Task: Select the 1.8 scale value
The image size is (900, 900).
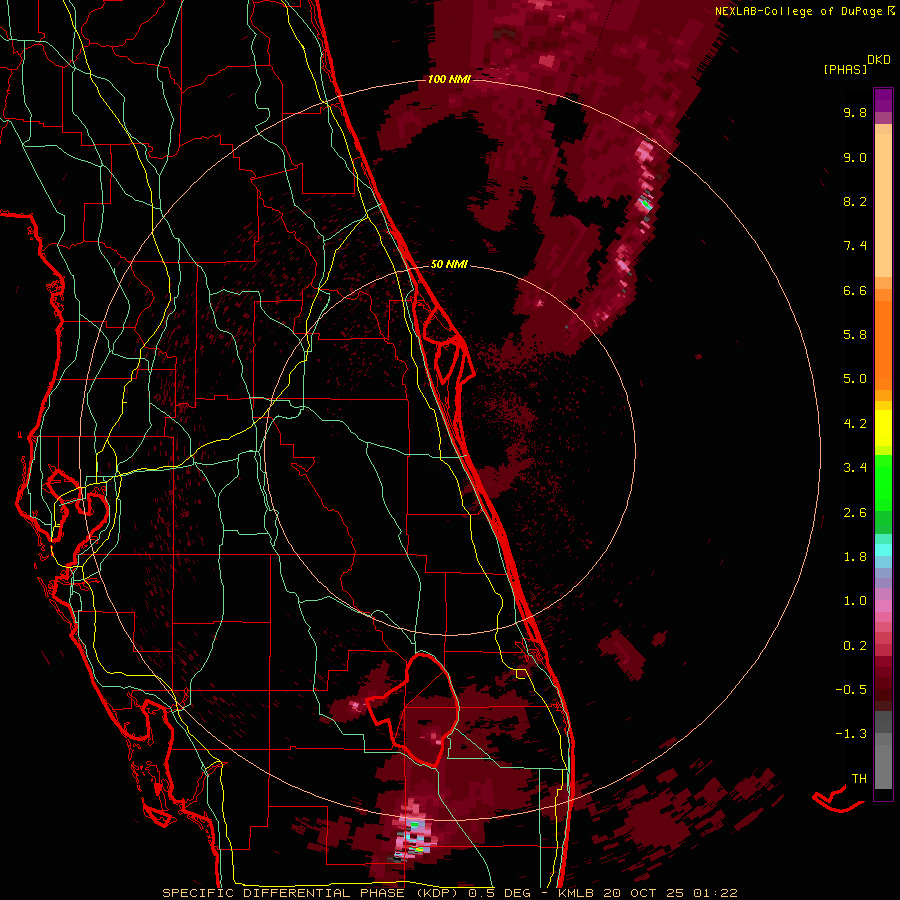Action: click(x=855, y=557)
